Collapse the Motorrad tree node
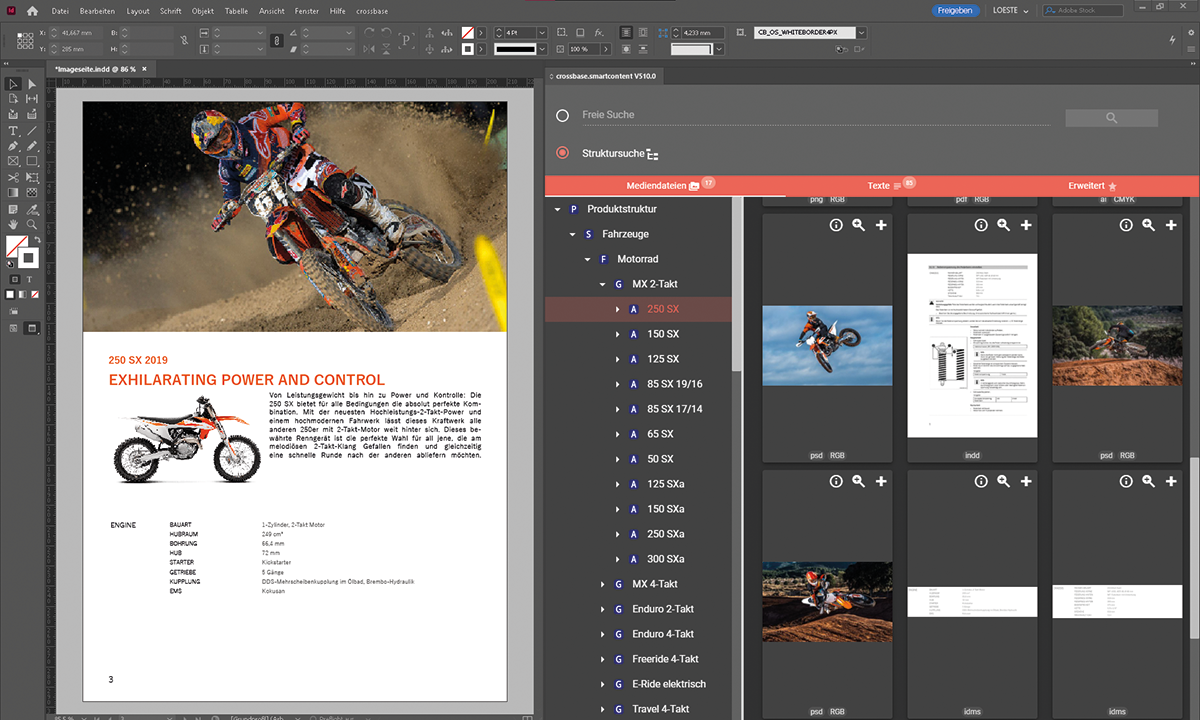 [x=588, y=260]
